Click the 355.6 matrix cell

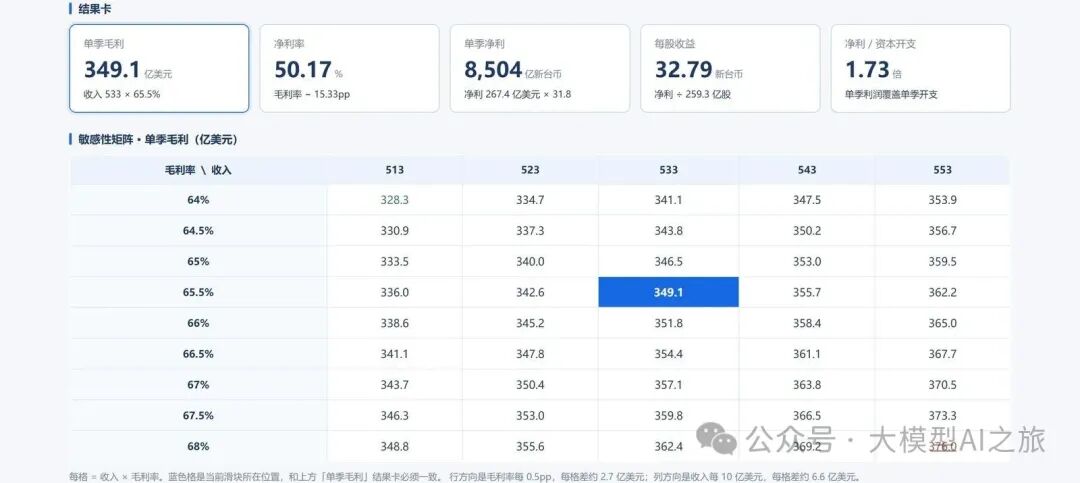click(x=530, y=446)
